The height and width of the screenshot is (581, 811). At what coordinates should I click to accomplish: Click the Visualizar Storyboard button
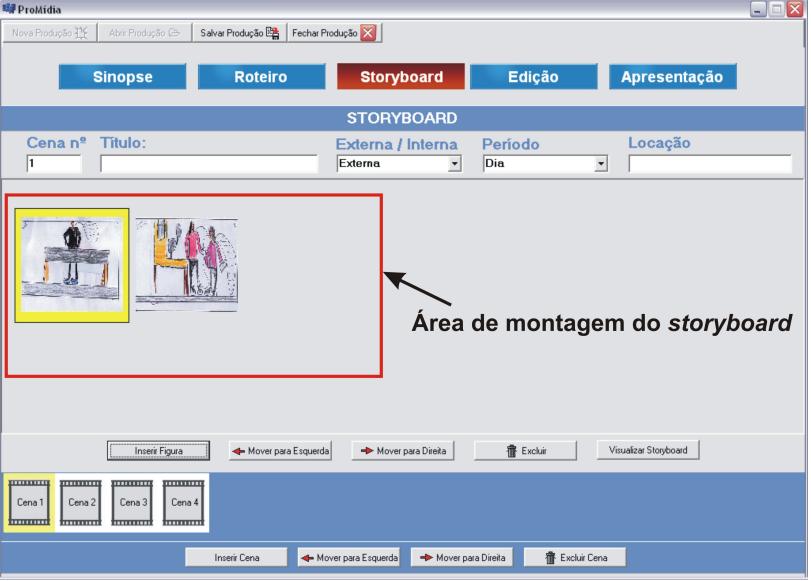pos(648,450)
